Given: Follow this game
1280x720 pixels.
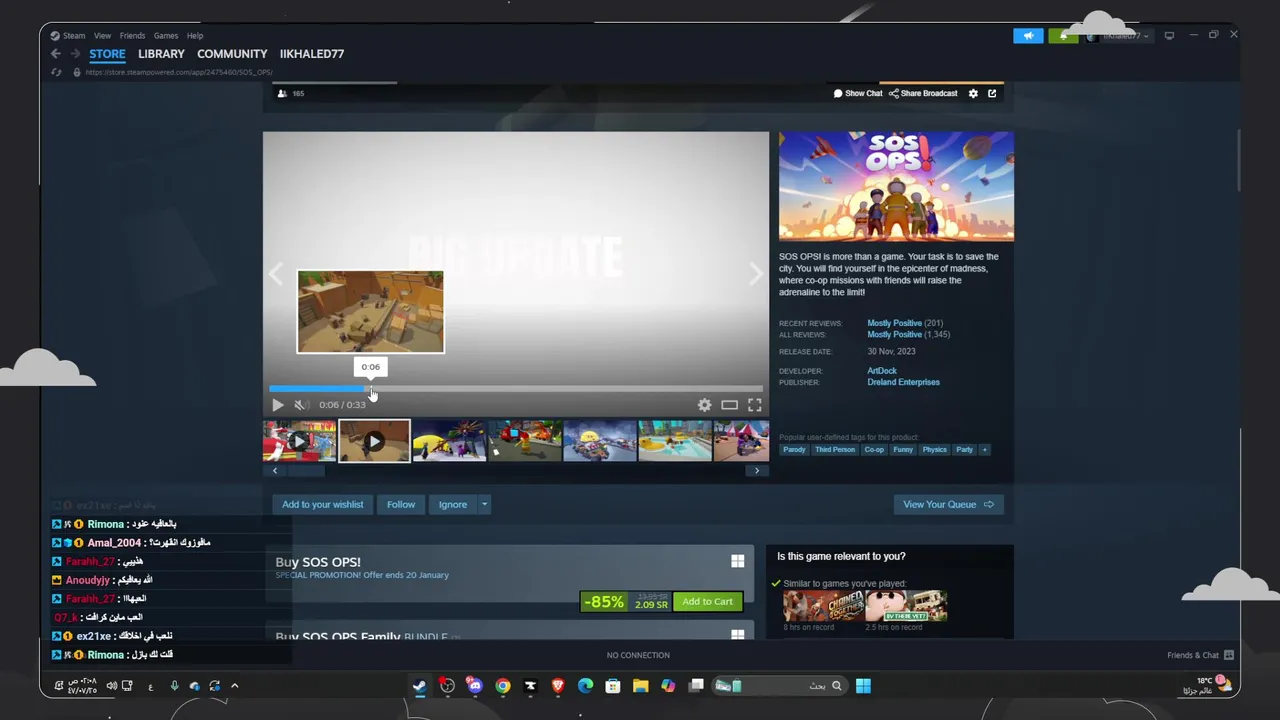Looking at the screenshot, I should click(401, 505).
